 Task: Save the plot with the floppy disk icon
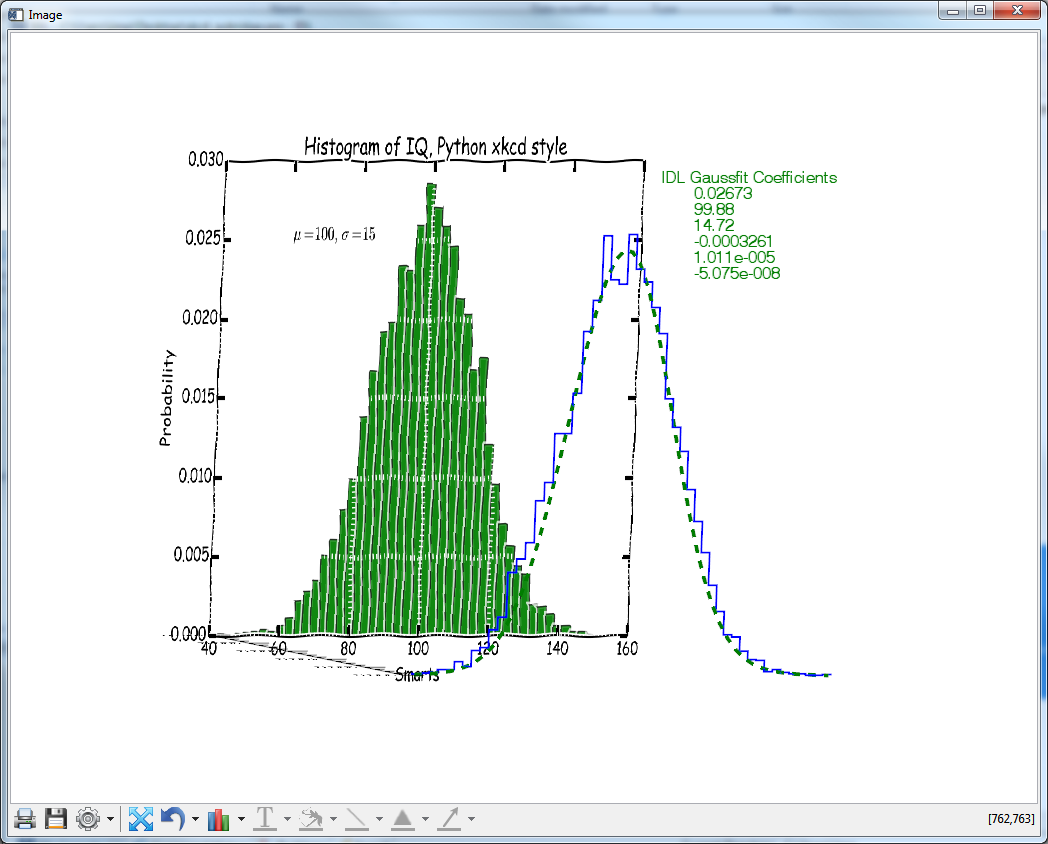pos(56,819)
